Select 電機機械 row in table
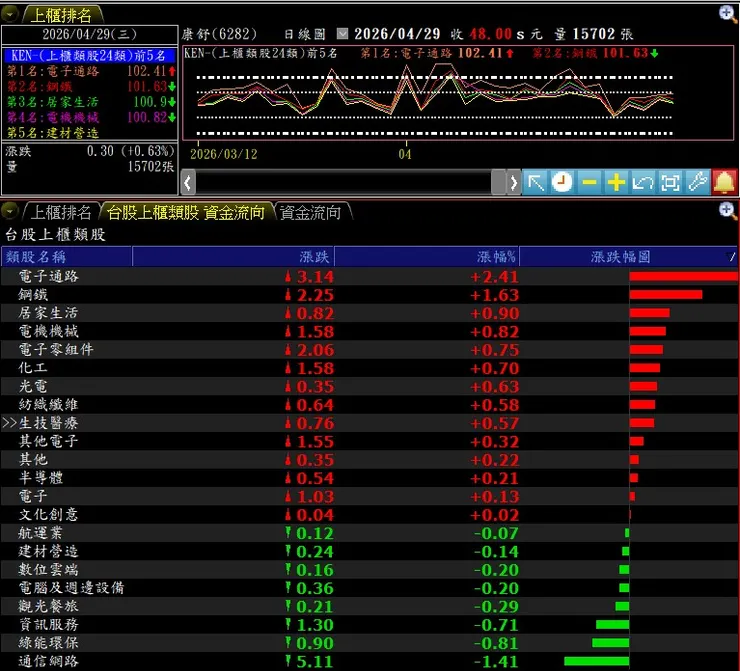Viewport: 740px width, 671px height. [x=370, y=331]
